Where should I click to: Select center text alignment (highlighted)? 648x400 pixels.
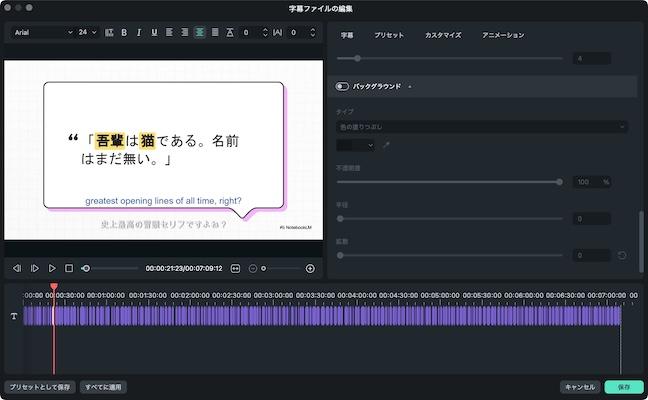coord(200,32)
